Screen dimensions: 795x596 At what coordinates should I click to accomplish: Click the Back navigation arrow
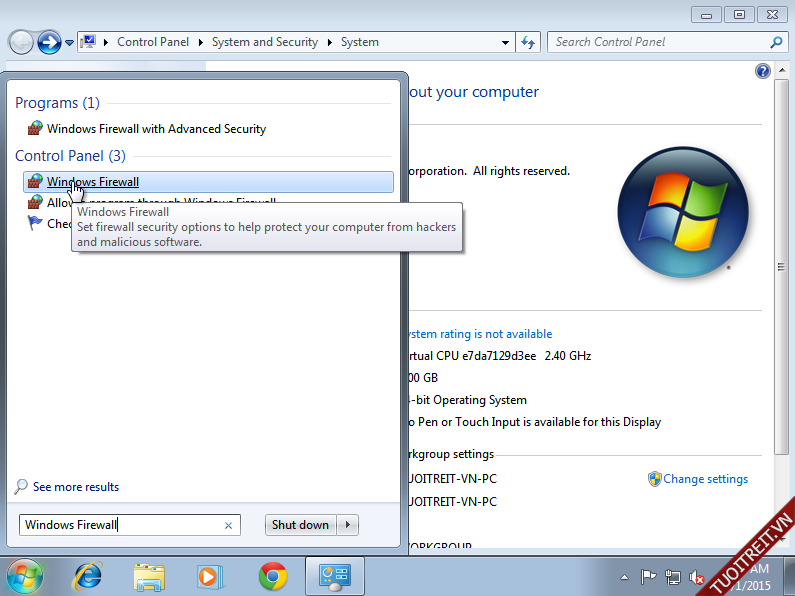tap(21, 42)
